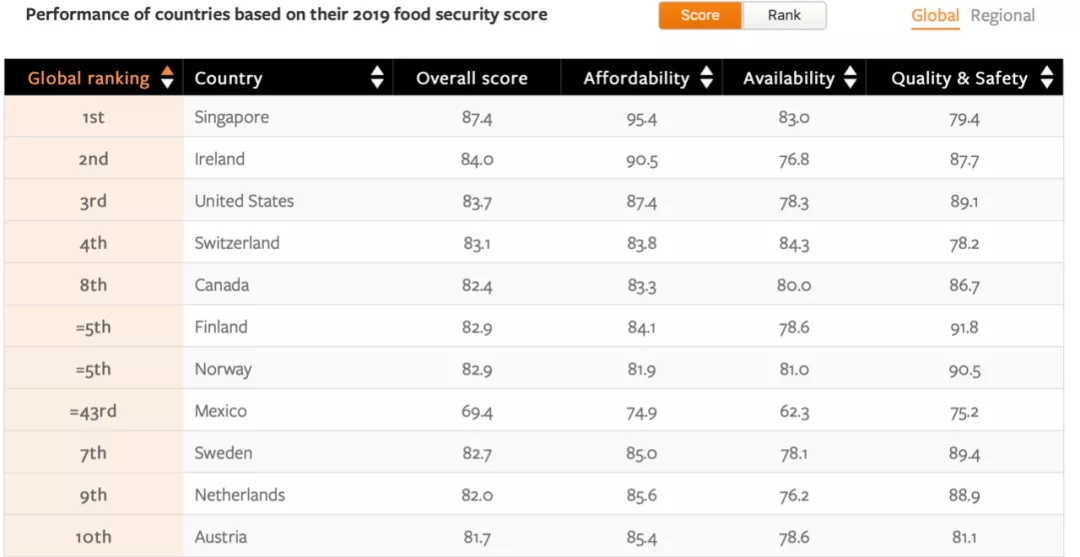Select the Global tab
Viewport: 1080px width, 557px height.
pyautogui.click(x=934, y=16)
